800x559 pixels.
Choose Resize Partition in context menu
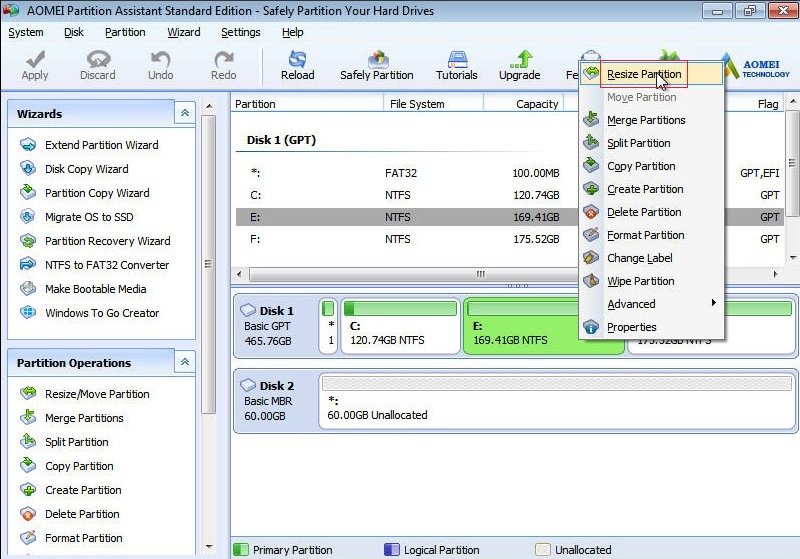[x=652, y=74]
